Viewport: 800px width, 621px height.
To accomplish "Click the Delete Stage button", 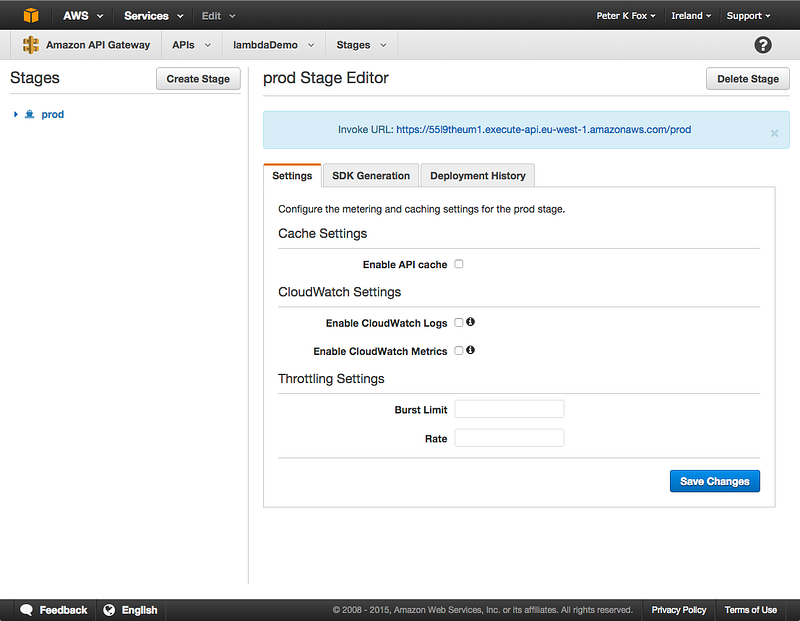I will (747, 79).
